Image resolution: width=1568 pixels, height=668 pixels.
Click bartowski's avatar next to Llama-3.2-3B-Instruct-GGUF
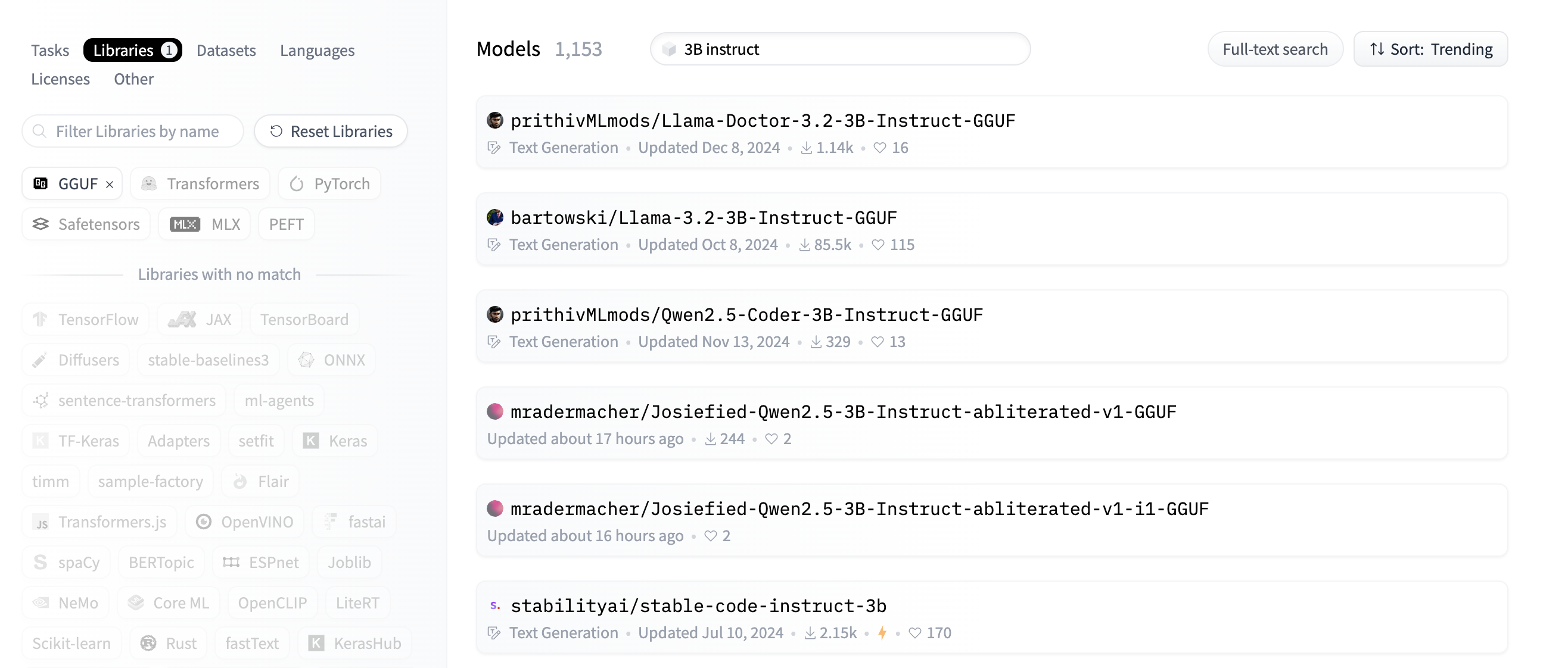tap(495, 217)
